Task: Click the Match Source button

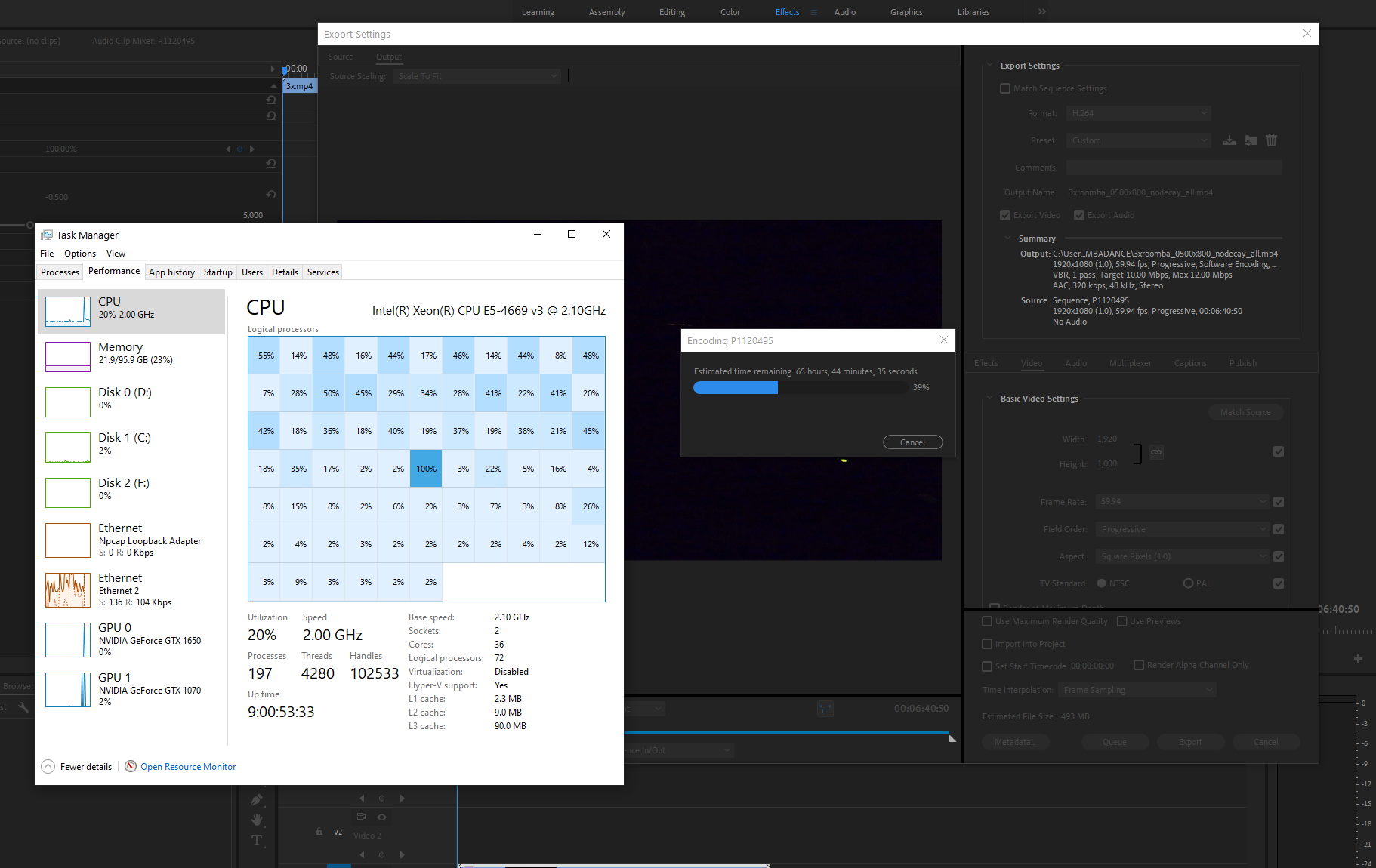Action: (x=1245, y=412)
